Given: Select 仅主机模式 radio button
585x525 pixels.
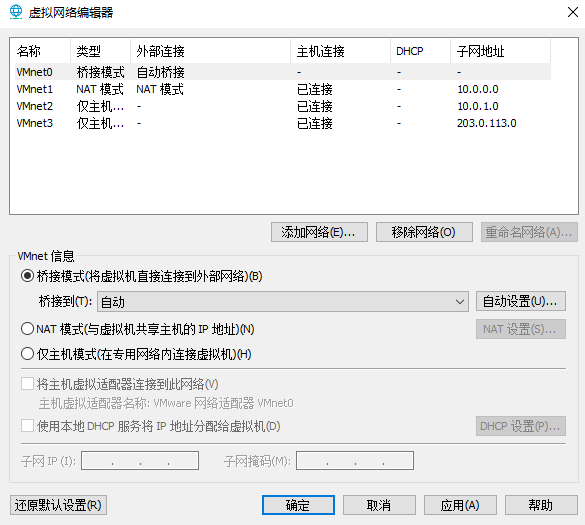Looking at the screenshot, I should coord(27,354).
